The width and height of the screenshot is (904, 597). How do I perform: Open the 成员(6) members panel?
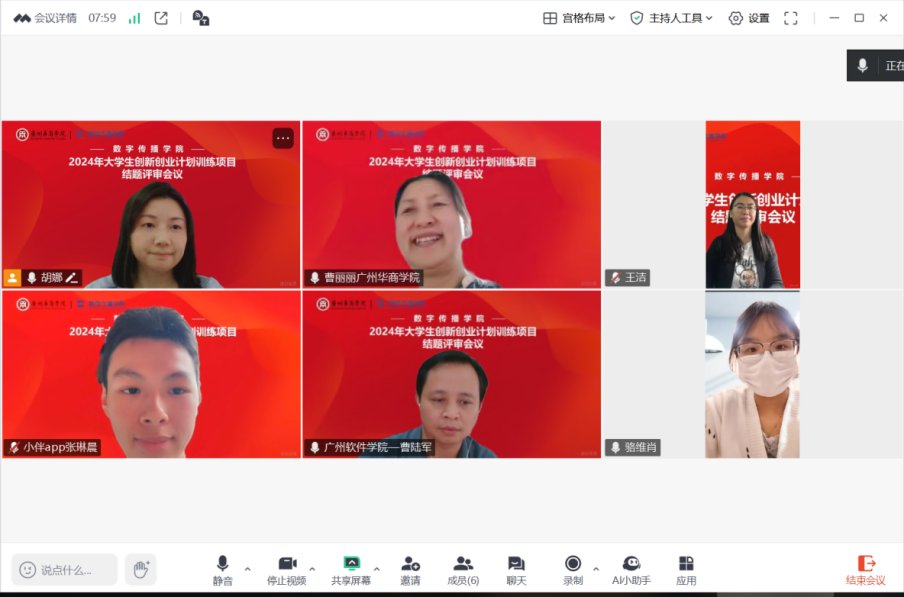click(463, 570)
